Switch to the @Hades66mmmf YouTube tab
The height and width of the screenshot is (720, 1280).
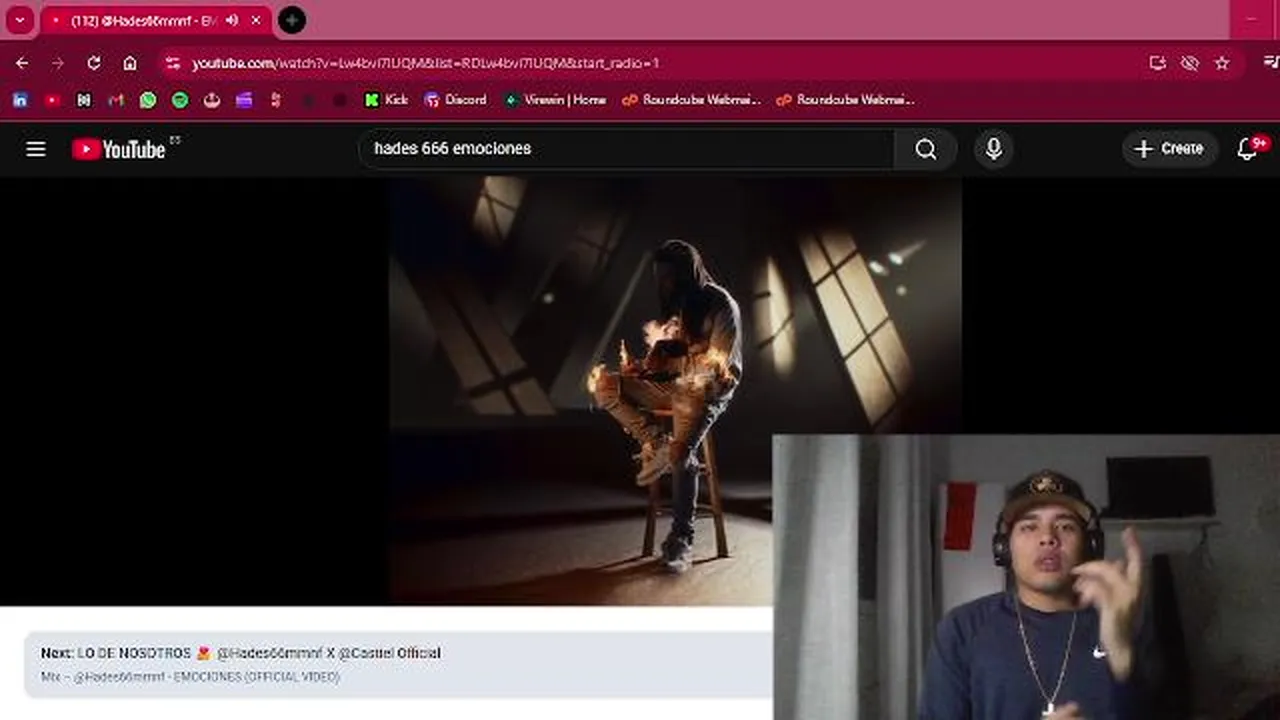155,20
